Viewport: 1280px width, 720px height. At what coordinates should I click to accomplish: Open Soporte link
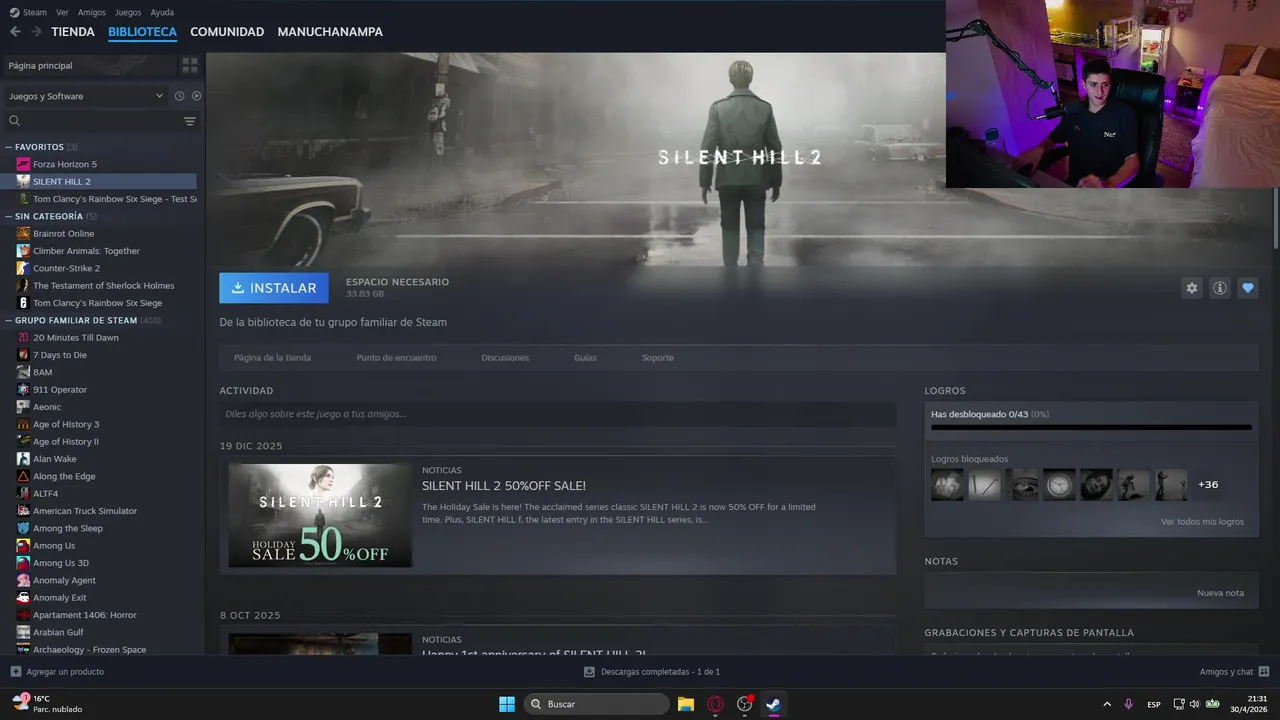[x=658, y=358]
